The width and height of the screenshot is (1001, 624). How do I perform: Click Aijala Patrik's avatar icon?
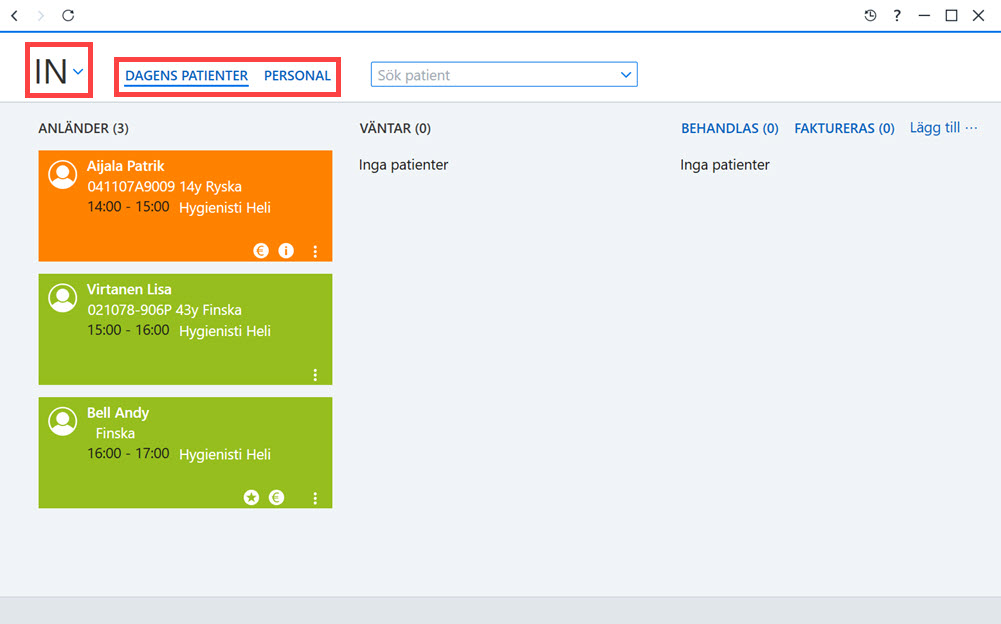[x=63, y=174]
